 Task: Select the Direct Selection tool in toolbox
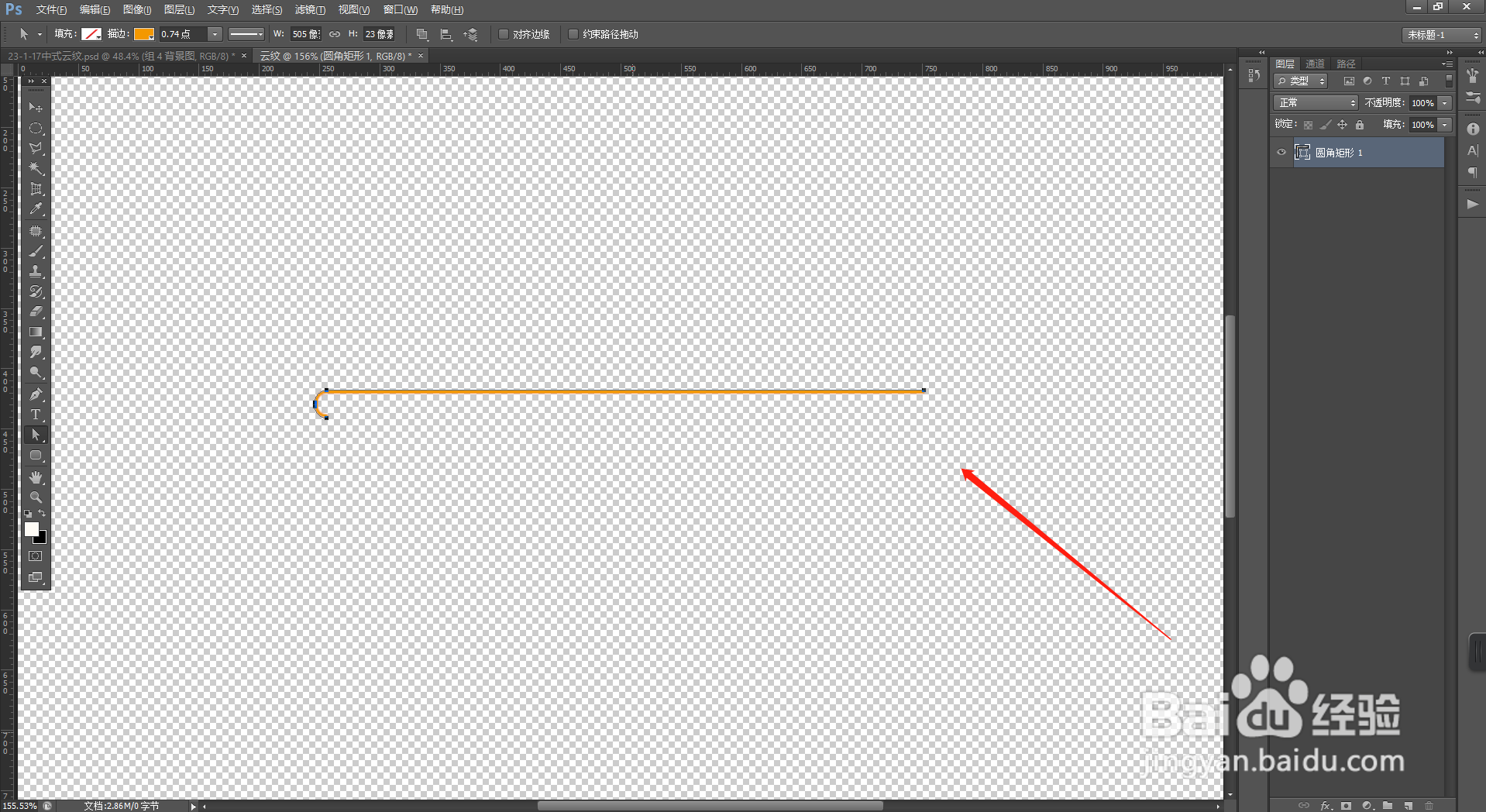(36, 435)
